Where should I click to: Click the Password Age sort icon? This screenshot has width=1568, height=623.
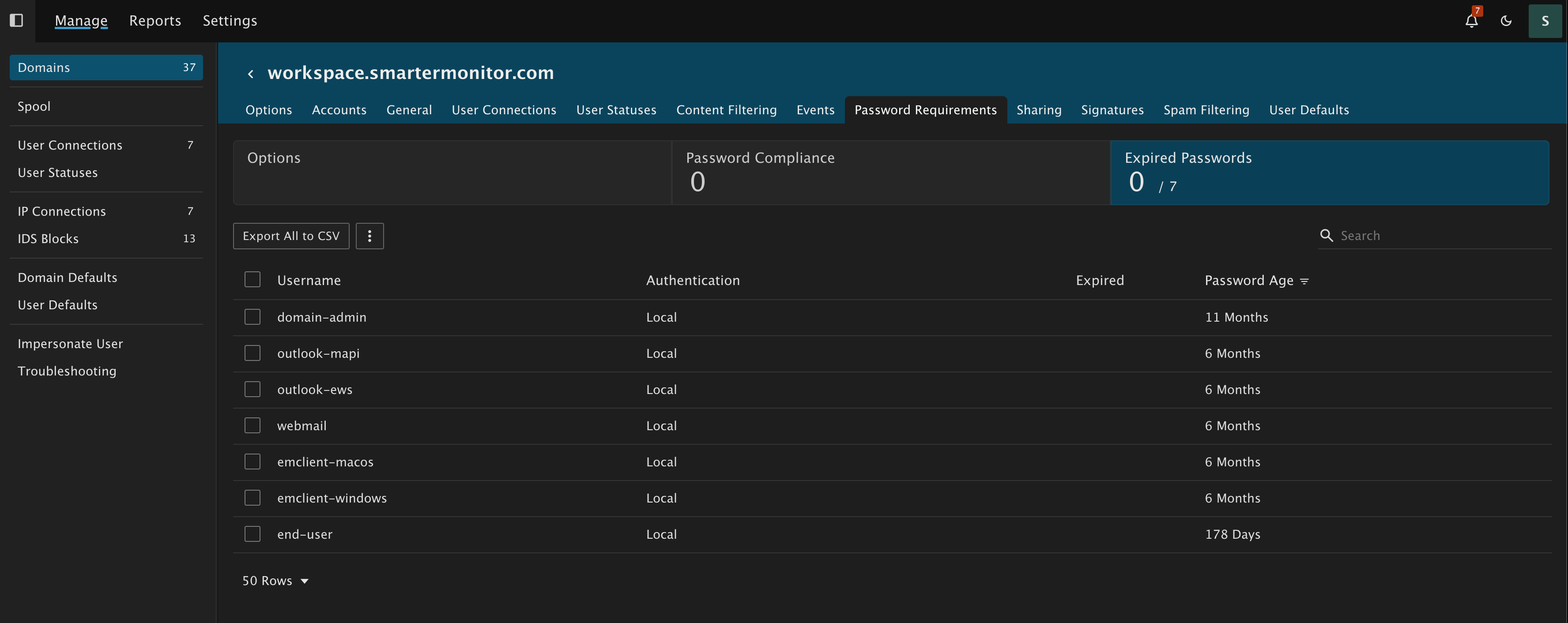point(1304,281)
